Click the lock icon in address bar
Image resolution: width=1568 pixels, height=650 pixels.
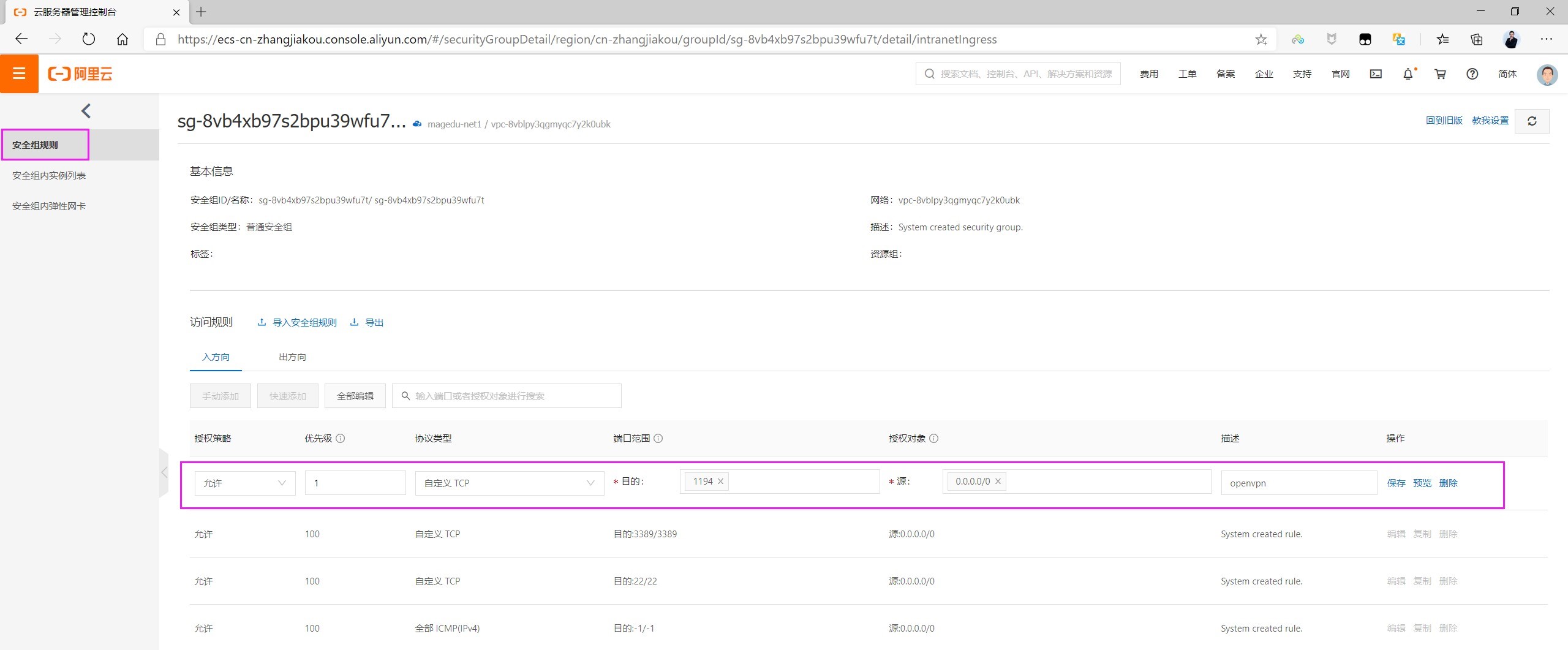[160, 39]
